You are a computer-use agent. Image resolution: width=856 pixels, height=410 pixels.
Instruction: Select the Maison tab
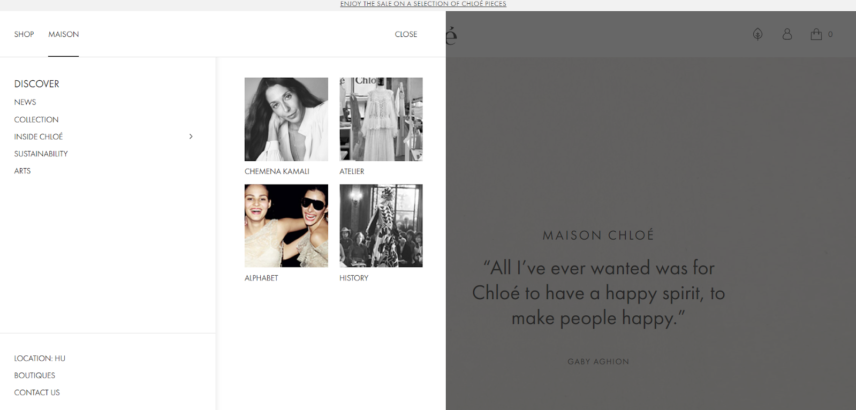[x=63, y=34]
